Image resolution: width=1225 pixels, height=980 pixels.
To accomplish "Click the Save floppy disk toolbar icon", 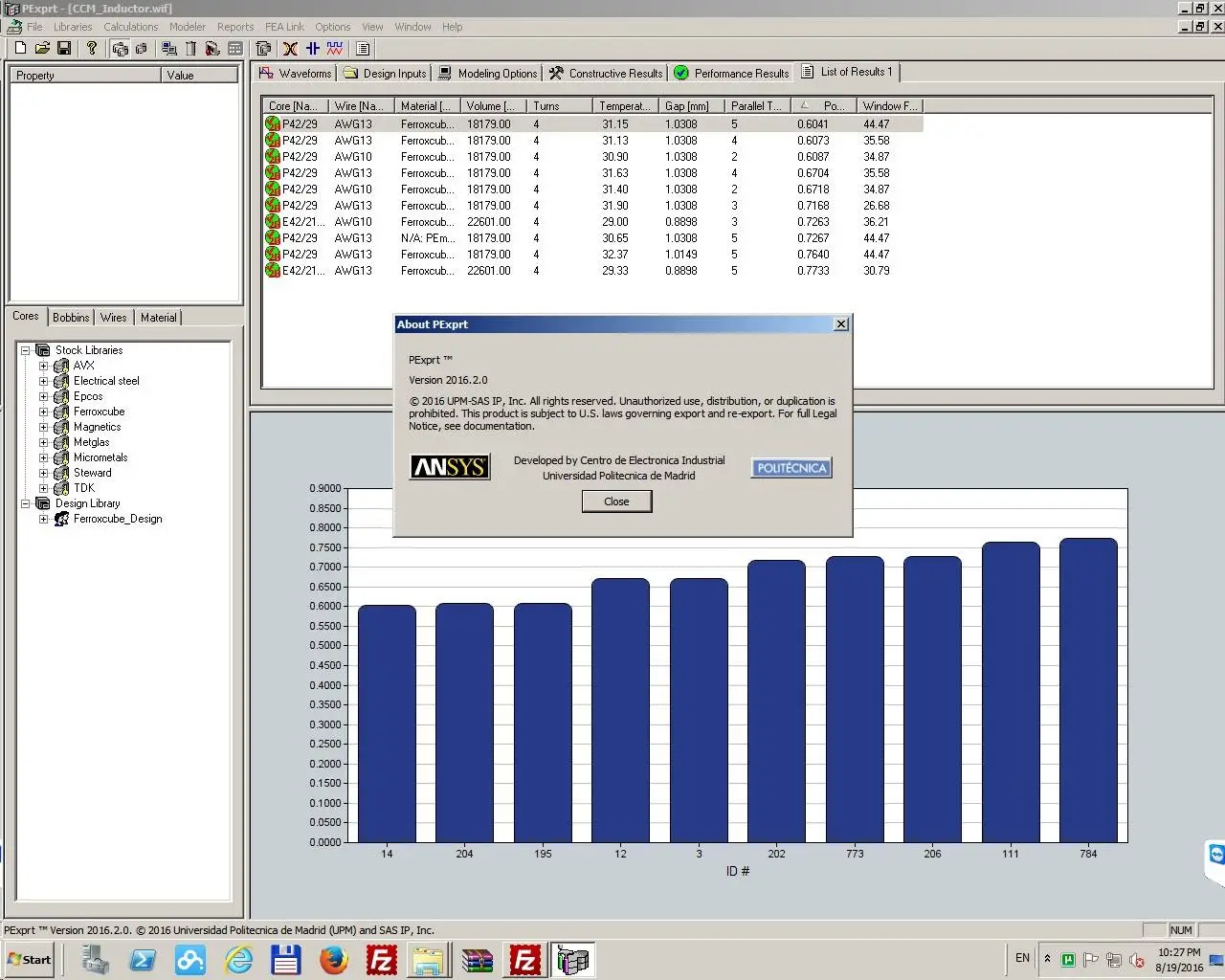I will pyautogui.click(x=64, y=48).
